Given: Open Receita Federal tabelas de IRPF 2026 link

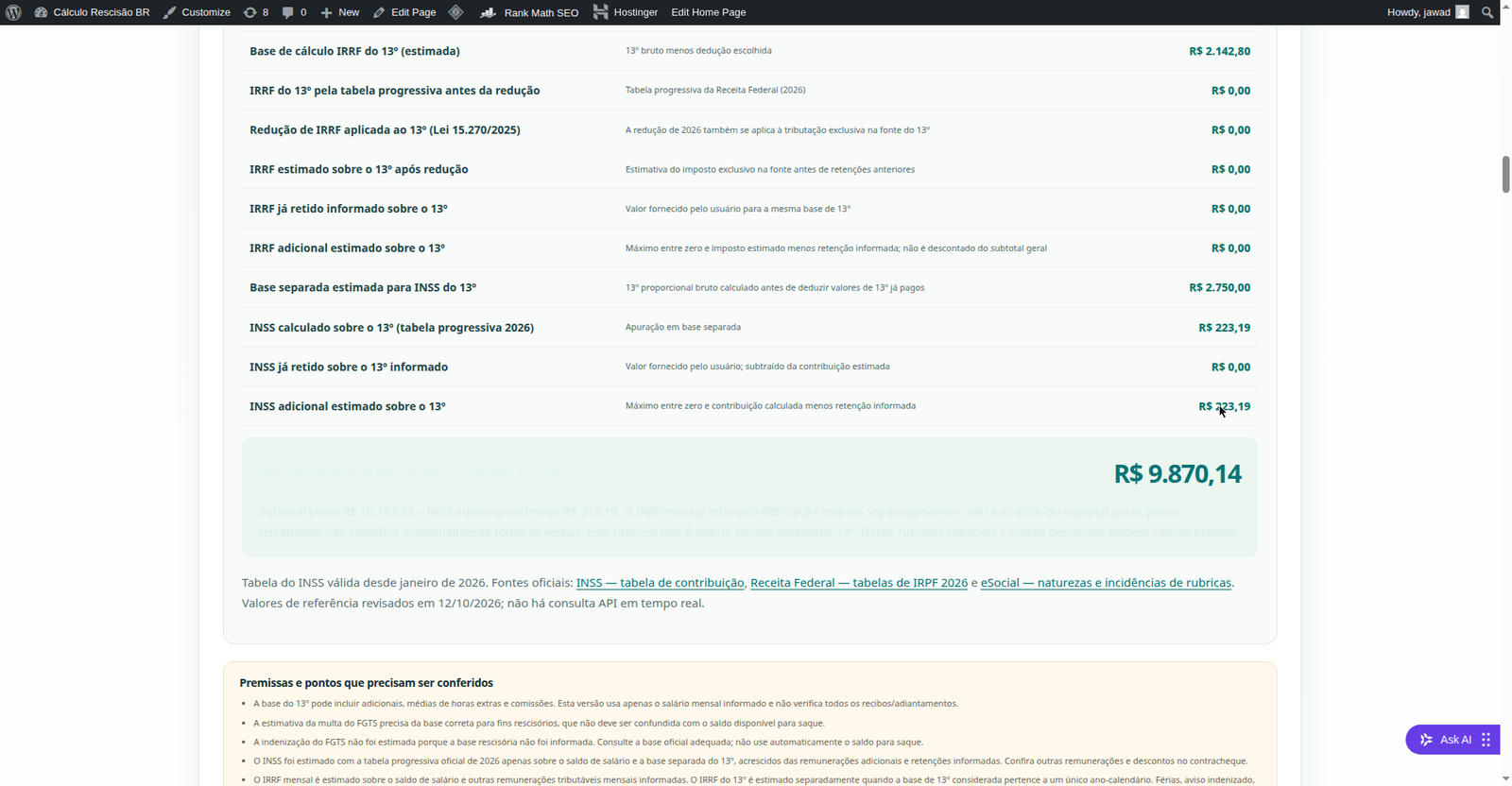Looking at the screenshot, I should click(x=859, y=583).
